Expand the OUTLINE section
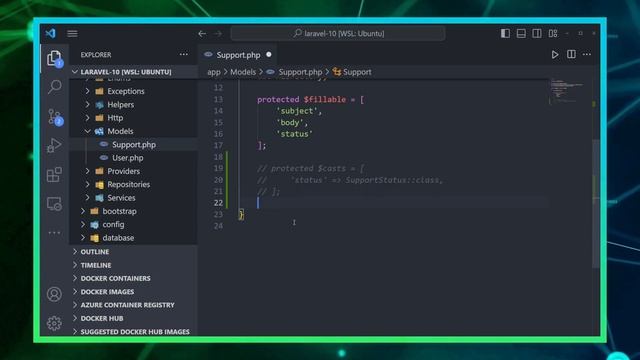640x360 pixels. pos(133,252)
